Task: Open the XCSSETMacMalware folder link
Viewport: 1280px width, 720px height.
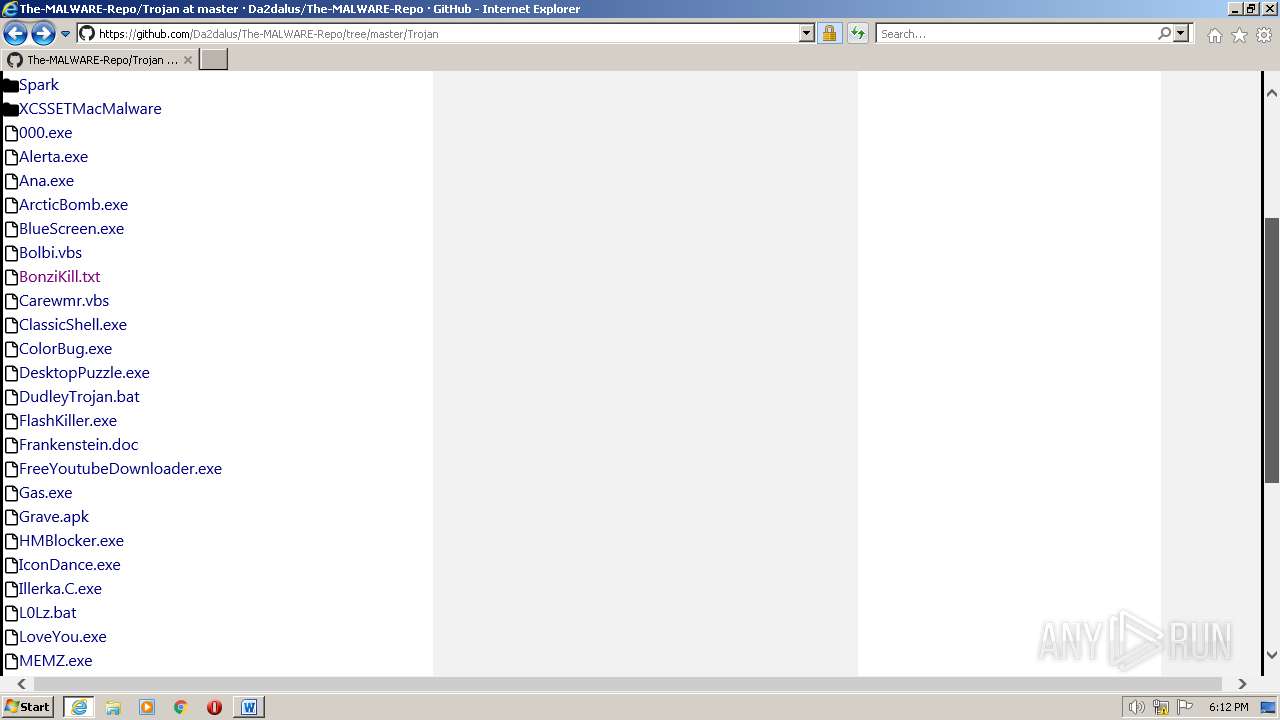Action: (x=90, y=109)
